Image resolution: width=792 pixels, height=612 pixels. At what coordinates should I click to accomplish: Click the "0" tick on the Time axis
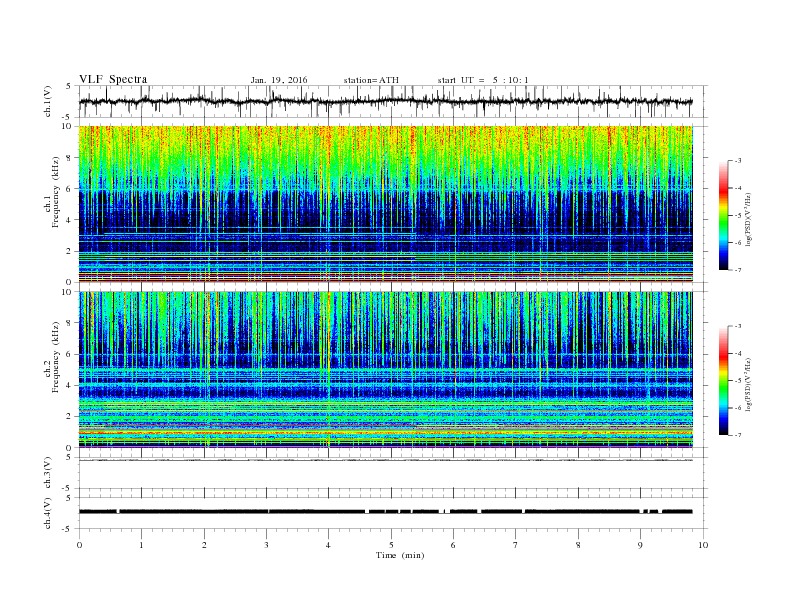tap(79, 545)
